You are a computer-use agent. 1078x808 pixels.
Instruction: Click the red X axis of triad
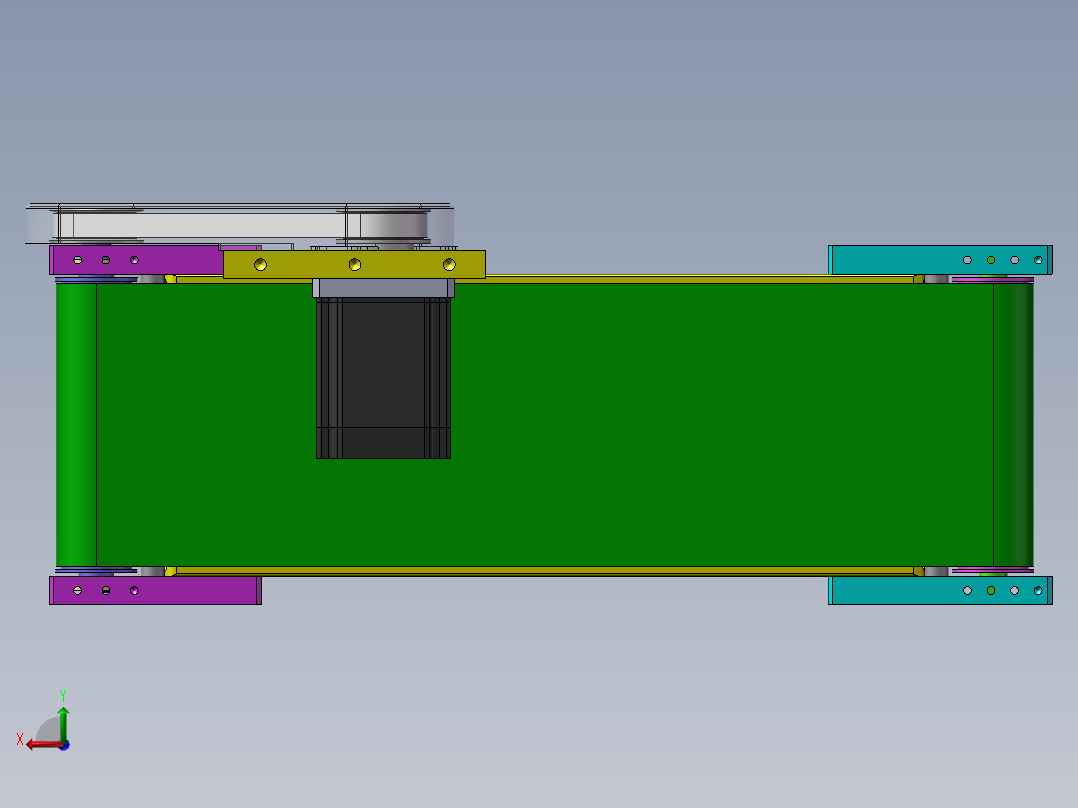[44, 745]
